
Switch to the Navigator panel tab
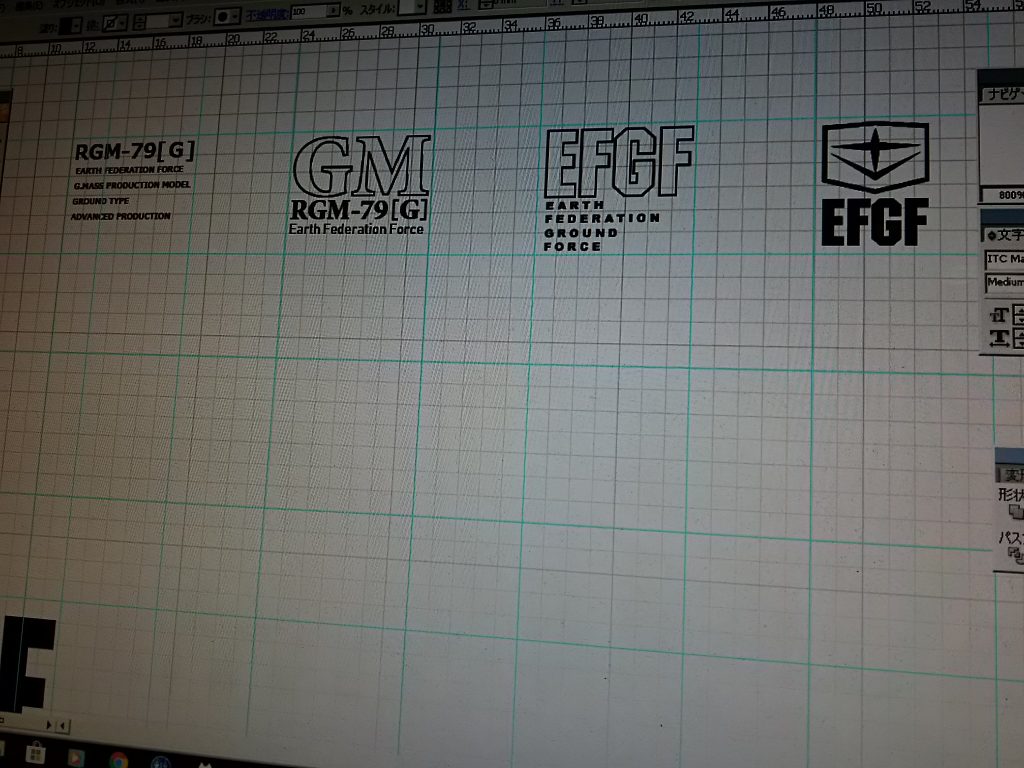pos(1001,94)
